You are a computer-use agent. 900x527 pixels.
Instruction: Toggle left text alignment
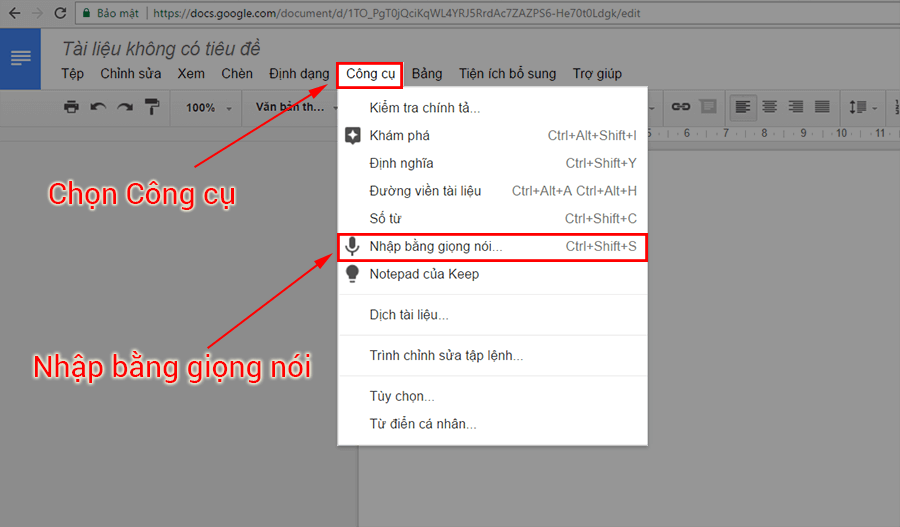743,106
